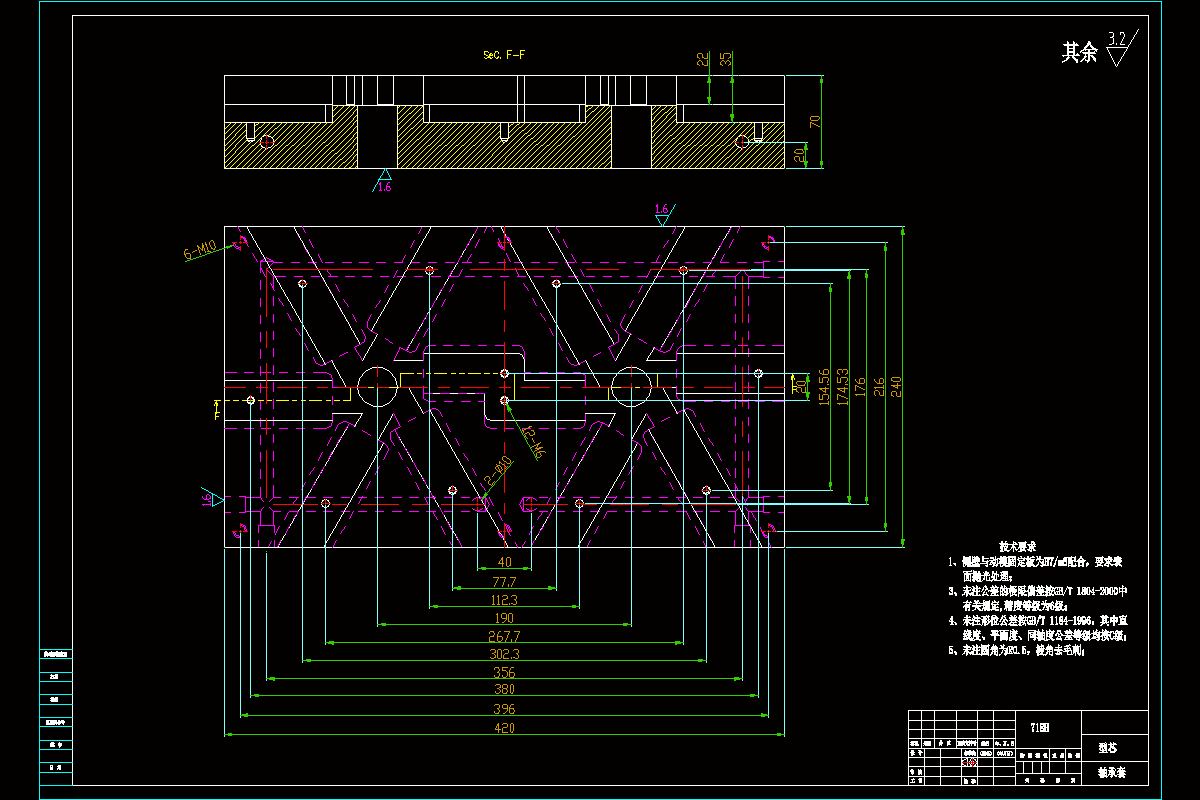This screenshot has width=1200, height=800.
Task: Select the "396" horizontal dimension
Action: coord(504,708)
